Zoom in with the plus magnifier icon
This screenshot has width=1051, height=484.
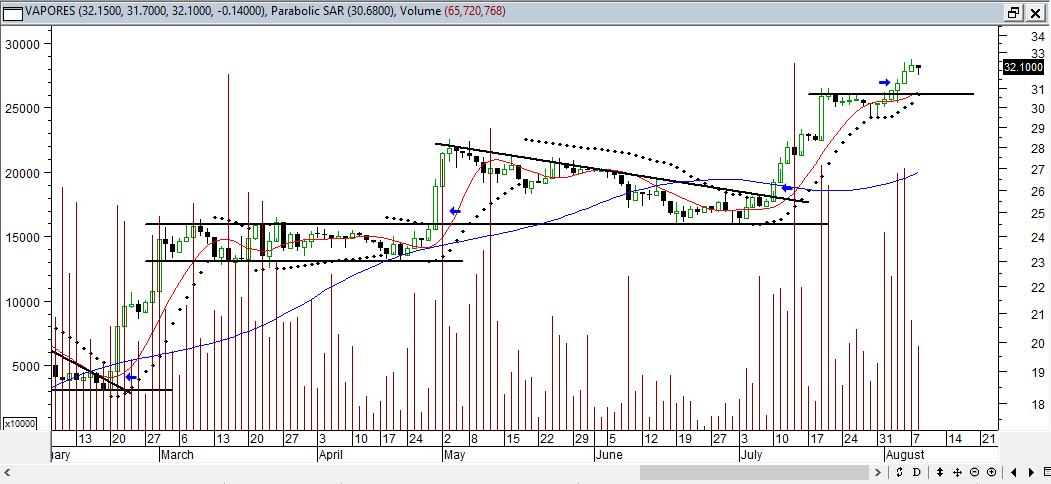991,472
